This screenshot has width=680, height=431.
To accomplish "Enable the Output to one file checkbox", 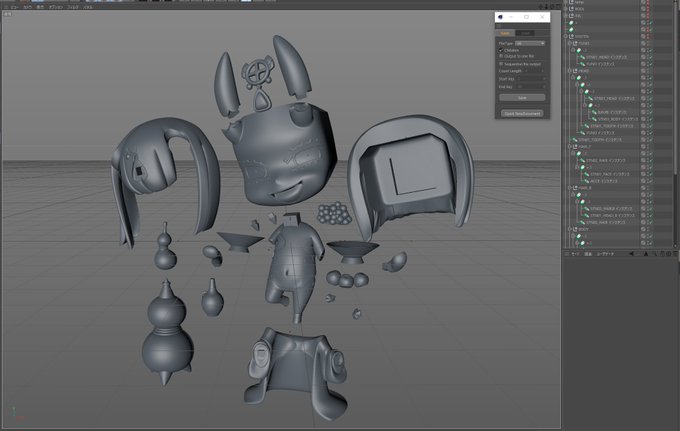I will pos(501,56).
